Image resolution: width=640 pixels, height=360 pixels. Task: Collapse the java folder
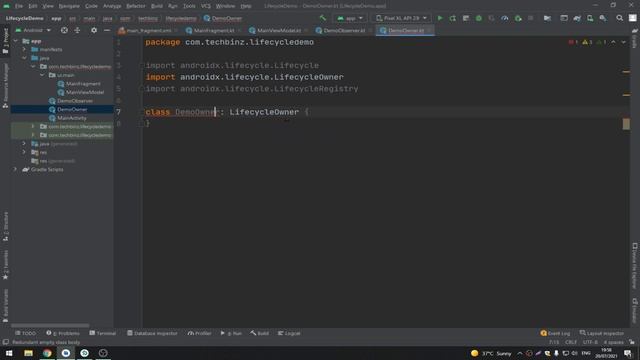[x=24, y=58]
